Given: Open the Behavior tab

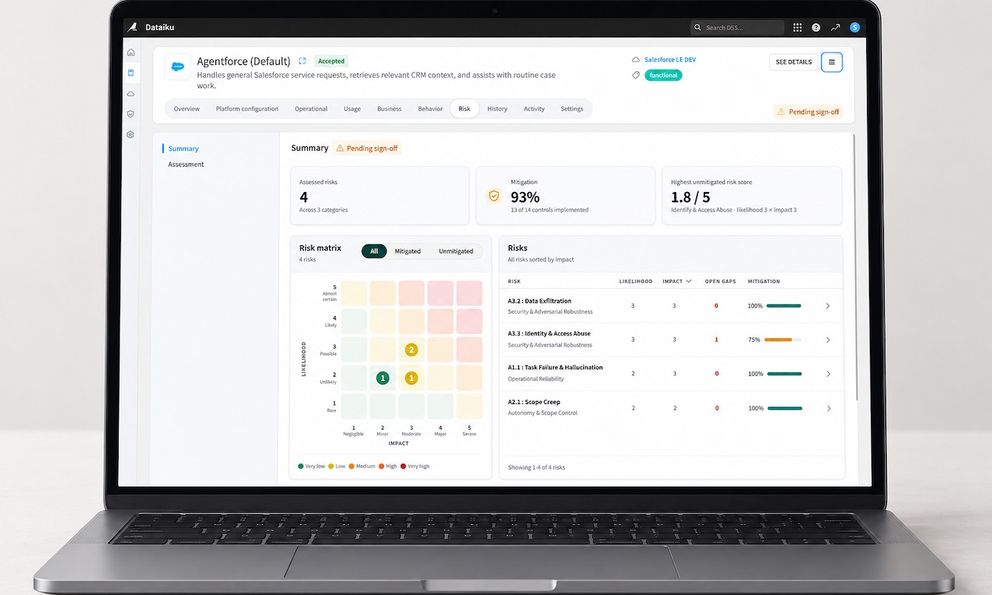Looking at the screenshot, I should [x=430, y=109].
